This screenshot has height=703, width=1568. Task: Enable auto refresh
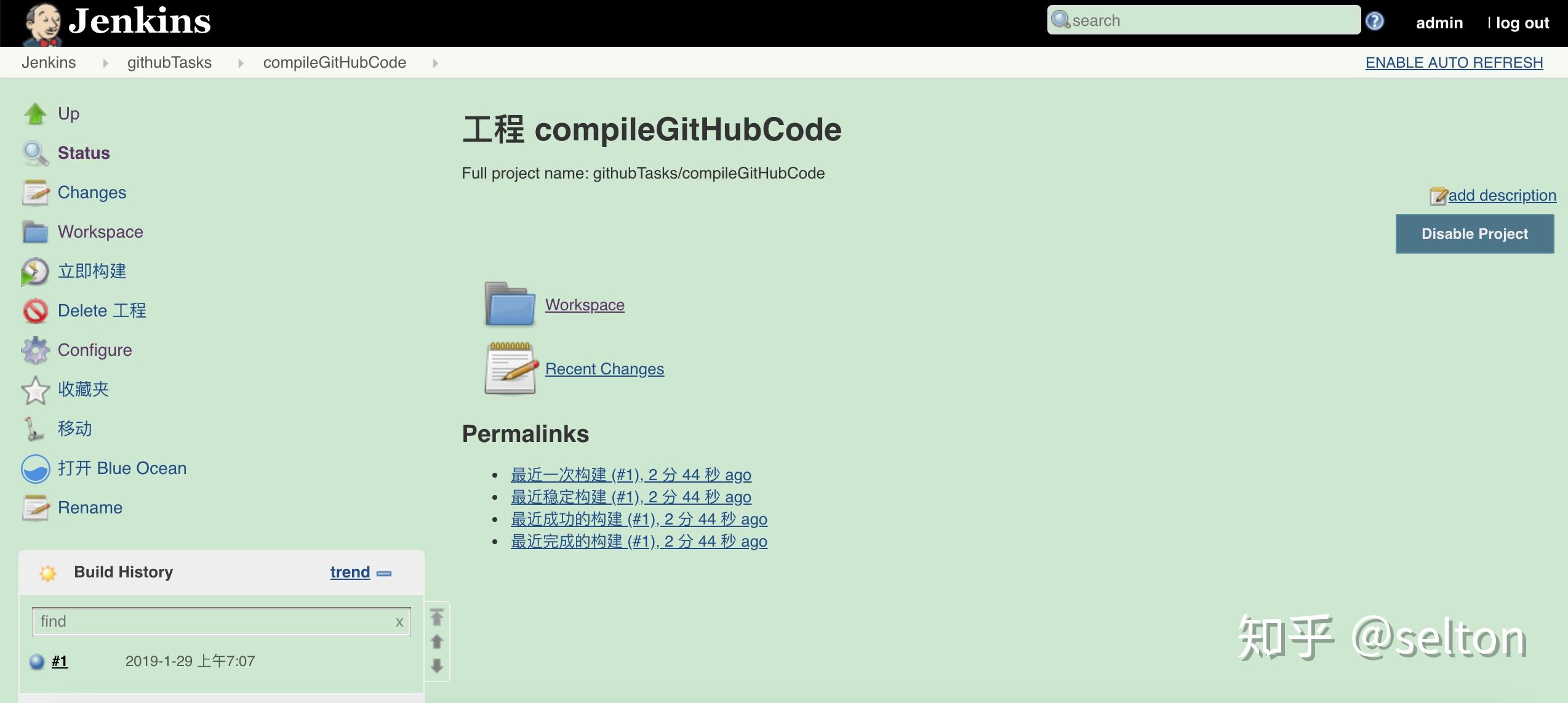tap(1454, 62)
